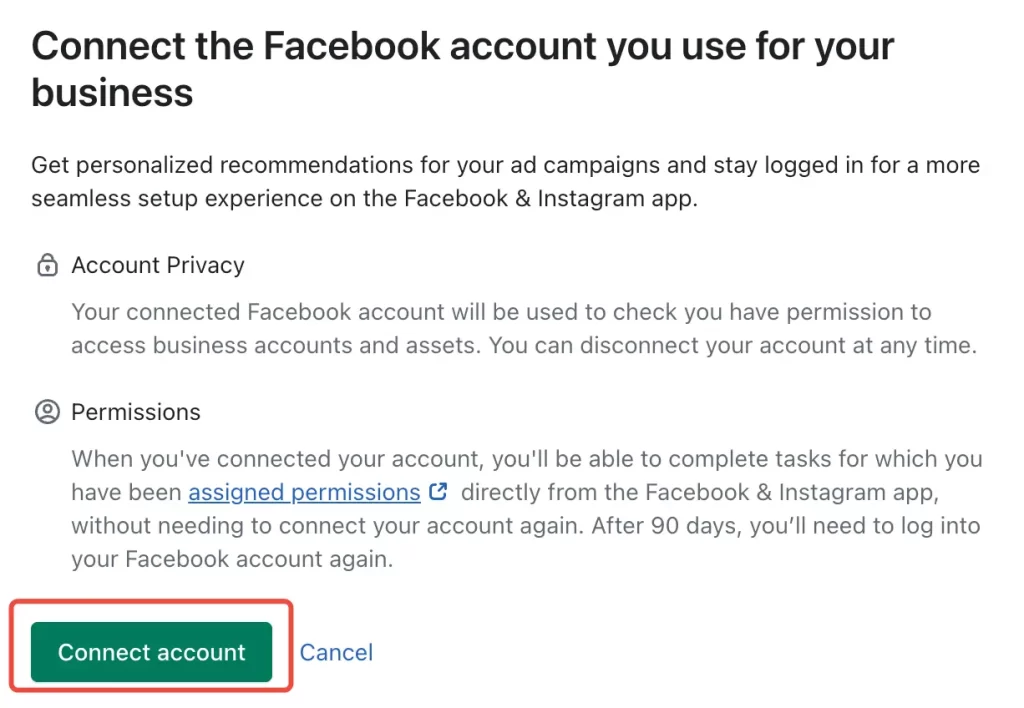Click the green Connect account button
This screenshot has width=1024, height=708.
tap(151, 652)
